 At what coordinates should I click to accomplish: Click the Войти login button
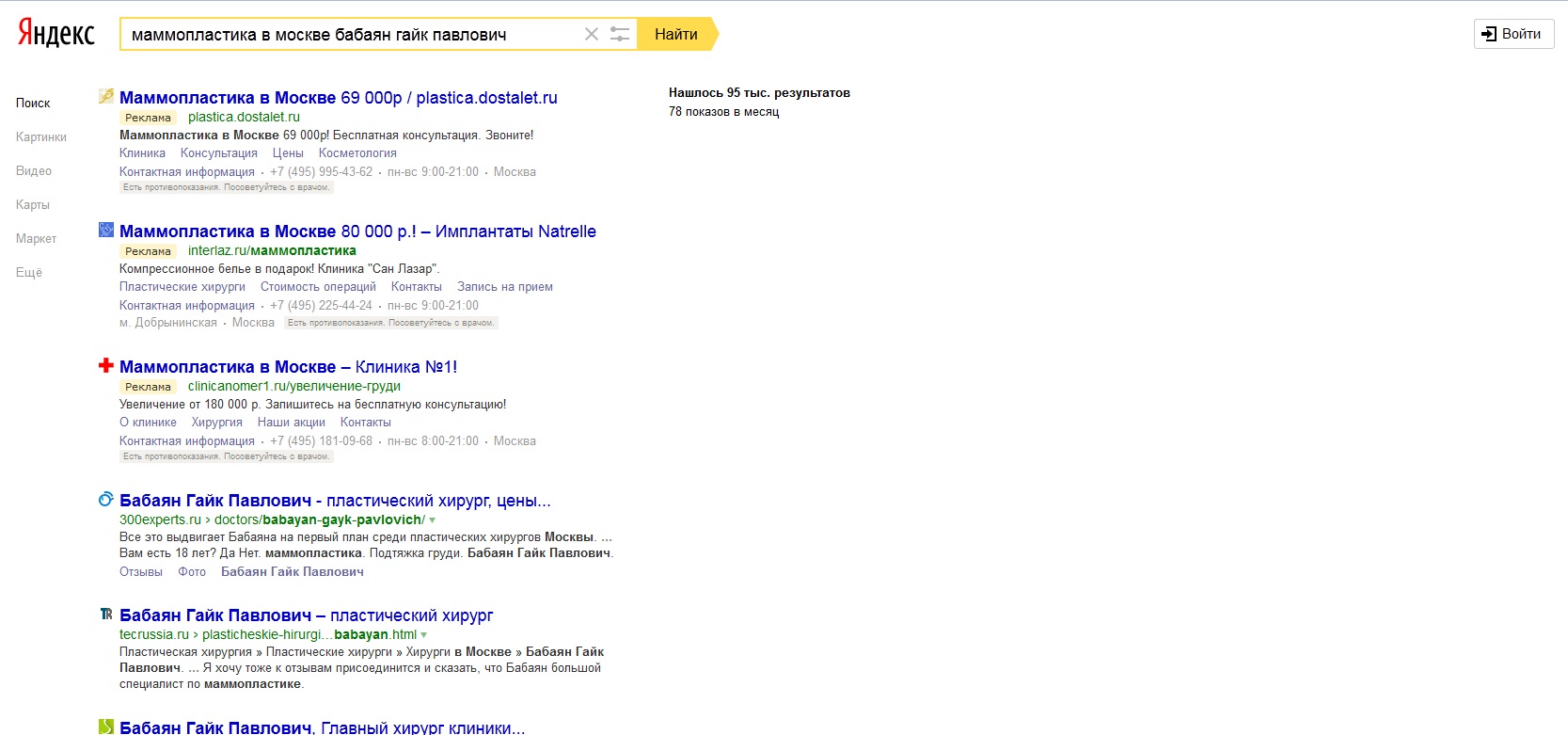(x=1513, y=34)
